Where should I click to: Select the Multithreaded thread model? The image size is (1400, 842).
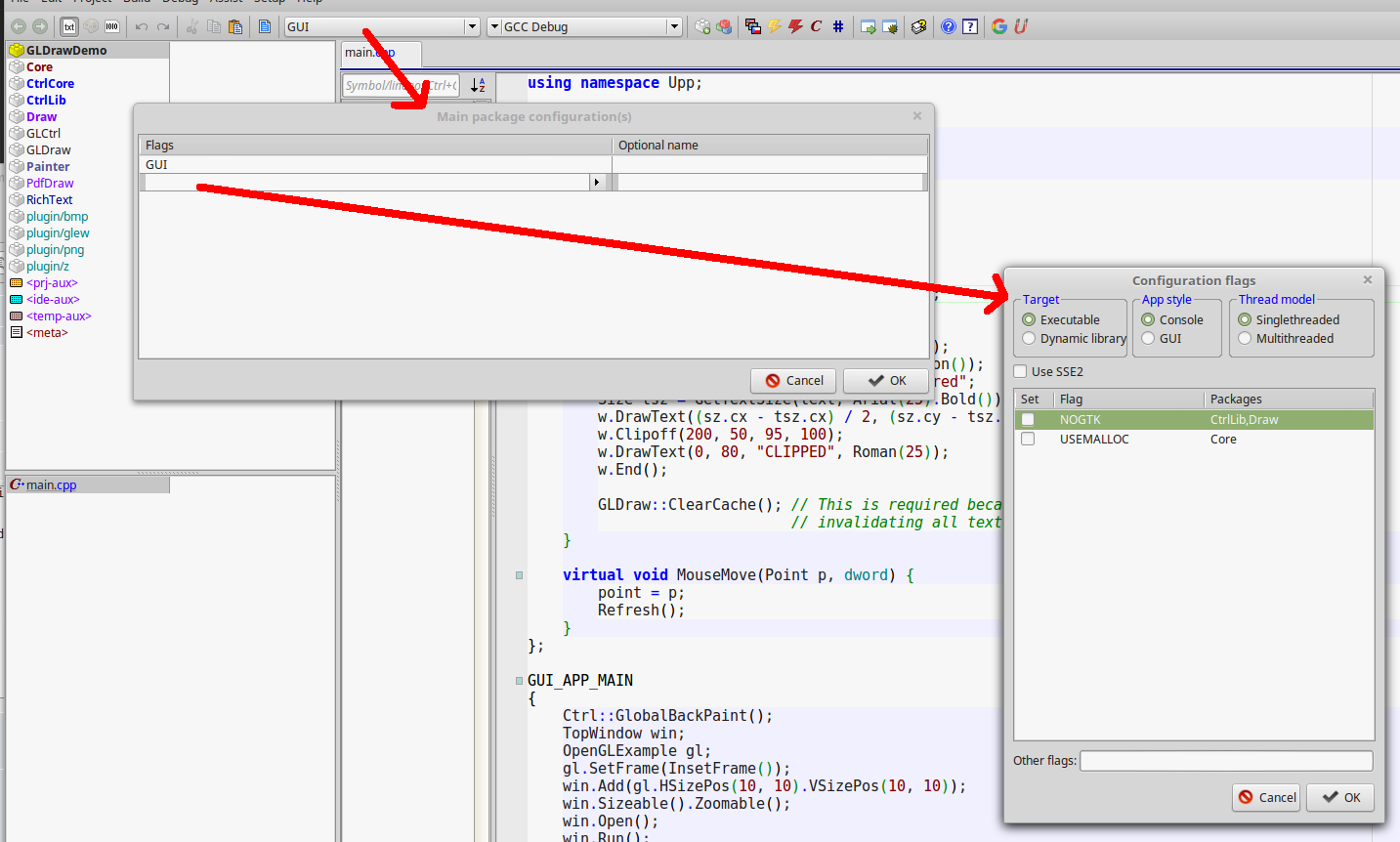tap(1245, 339)
